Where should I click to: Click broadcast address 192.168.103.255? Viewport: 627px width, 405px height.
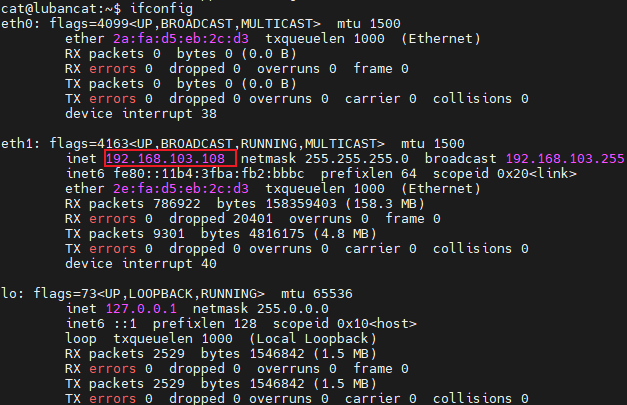[565, 159]
